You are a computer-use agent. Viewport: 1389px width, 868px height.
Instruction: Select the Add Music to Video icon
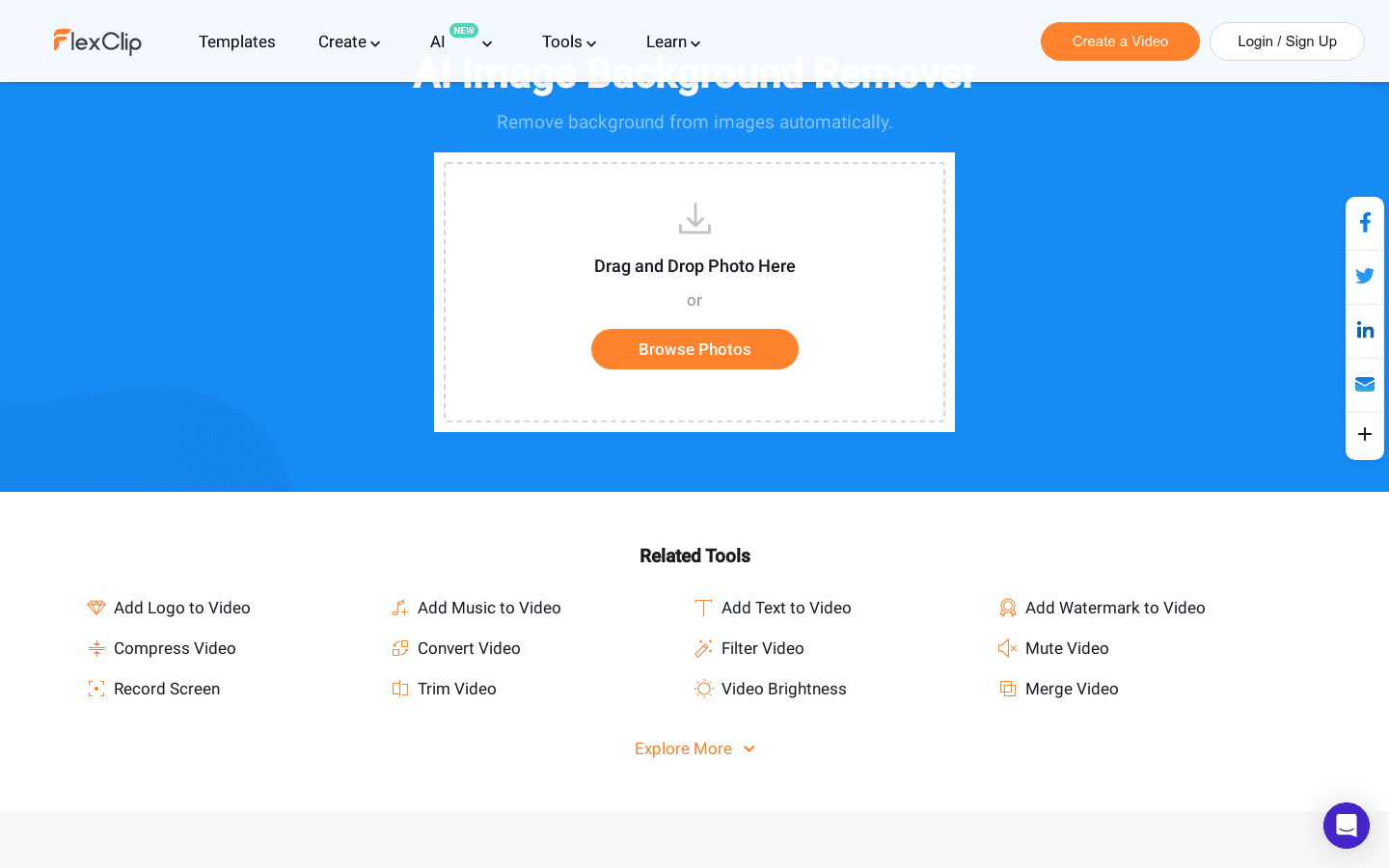(399, 608)
